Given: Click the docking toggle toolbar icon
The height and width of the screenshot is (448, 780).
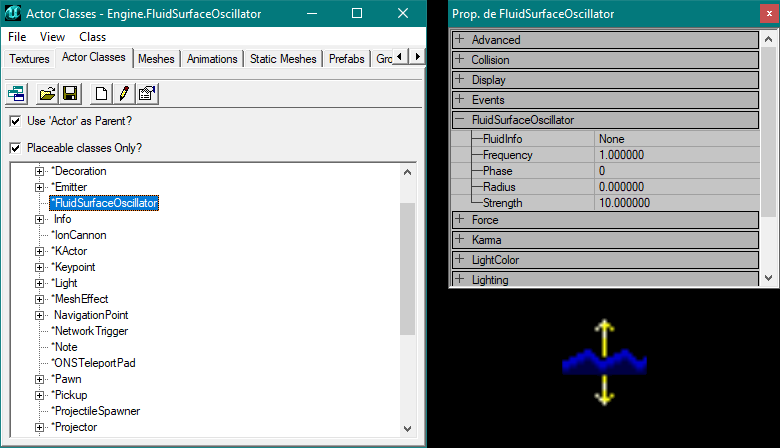Looking at the screenshot, I should click(17, 93).
